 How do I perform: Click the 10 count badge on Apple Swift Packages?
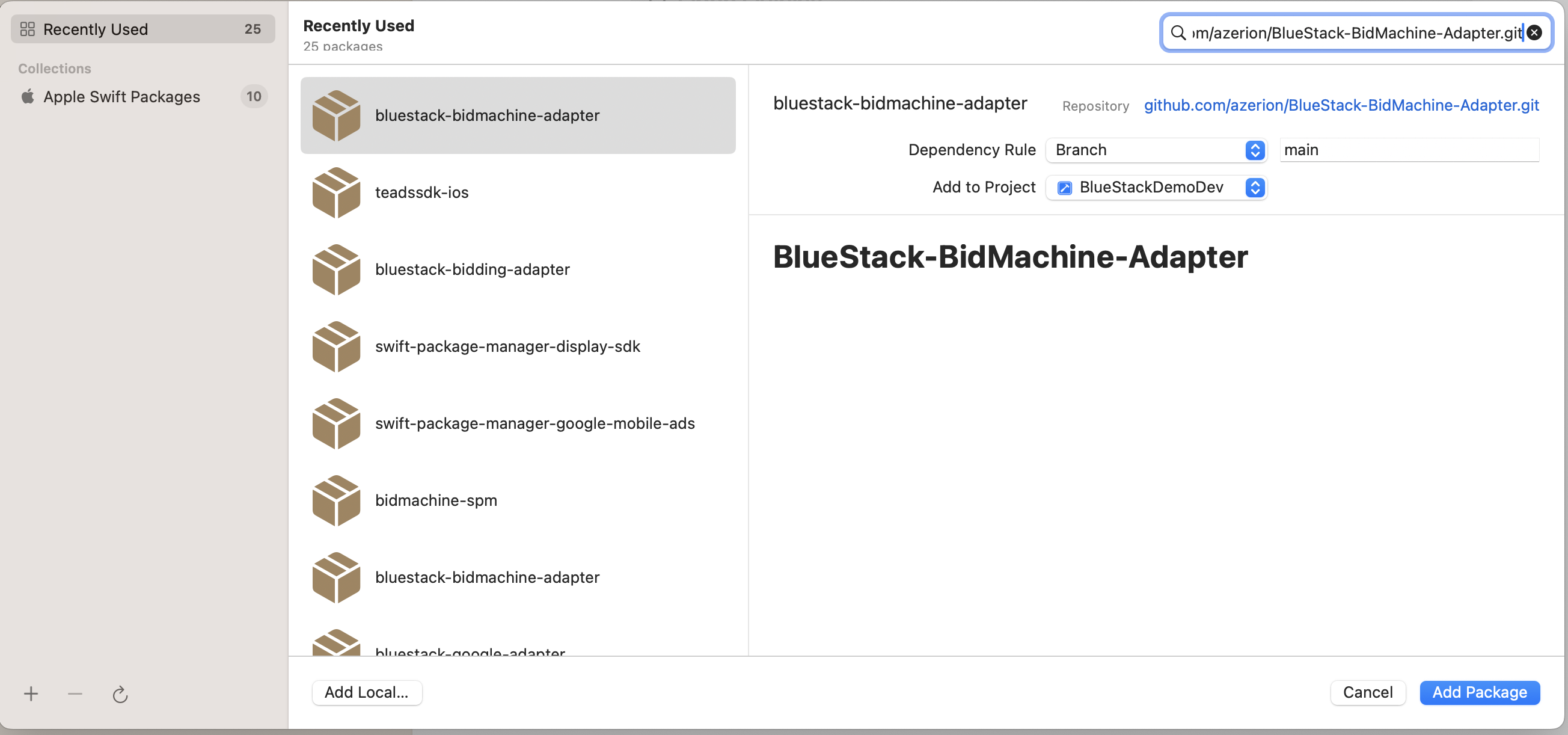pos(254,96)
